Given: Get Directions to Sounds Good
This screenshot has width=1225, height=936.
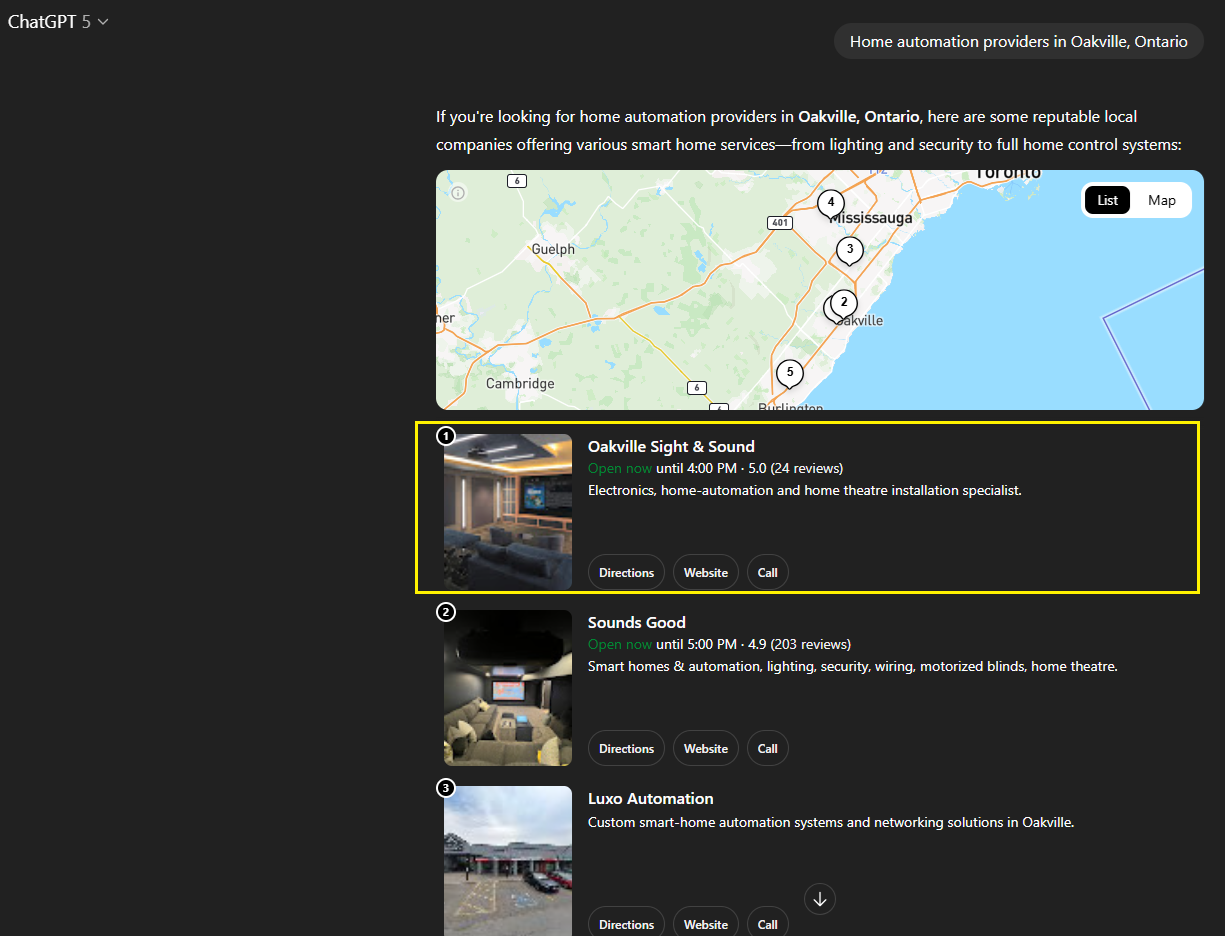Looking at the screenshot, I should (626, 749).
